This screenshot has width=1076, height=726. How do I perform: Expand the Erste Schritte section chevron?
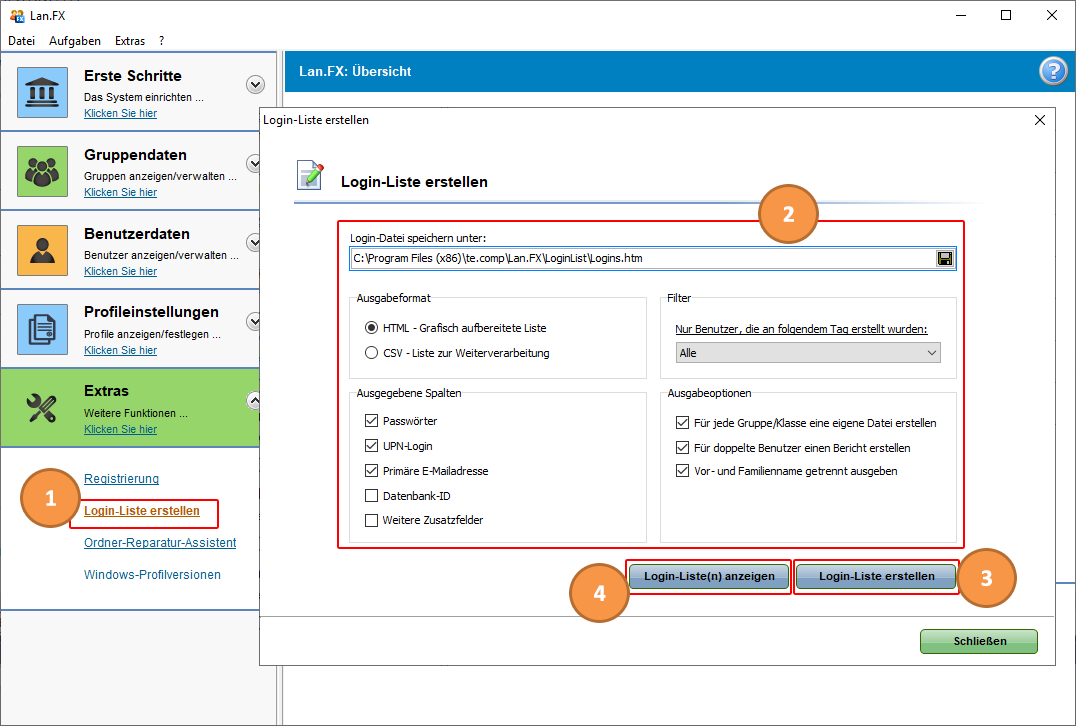(255, 85)
